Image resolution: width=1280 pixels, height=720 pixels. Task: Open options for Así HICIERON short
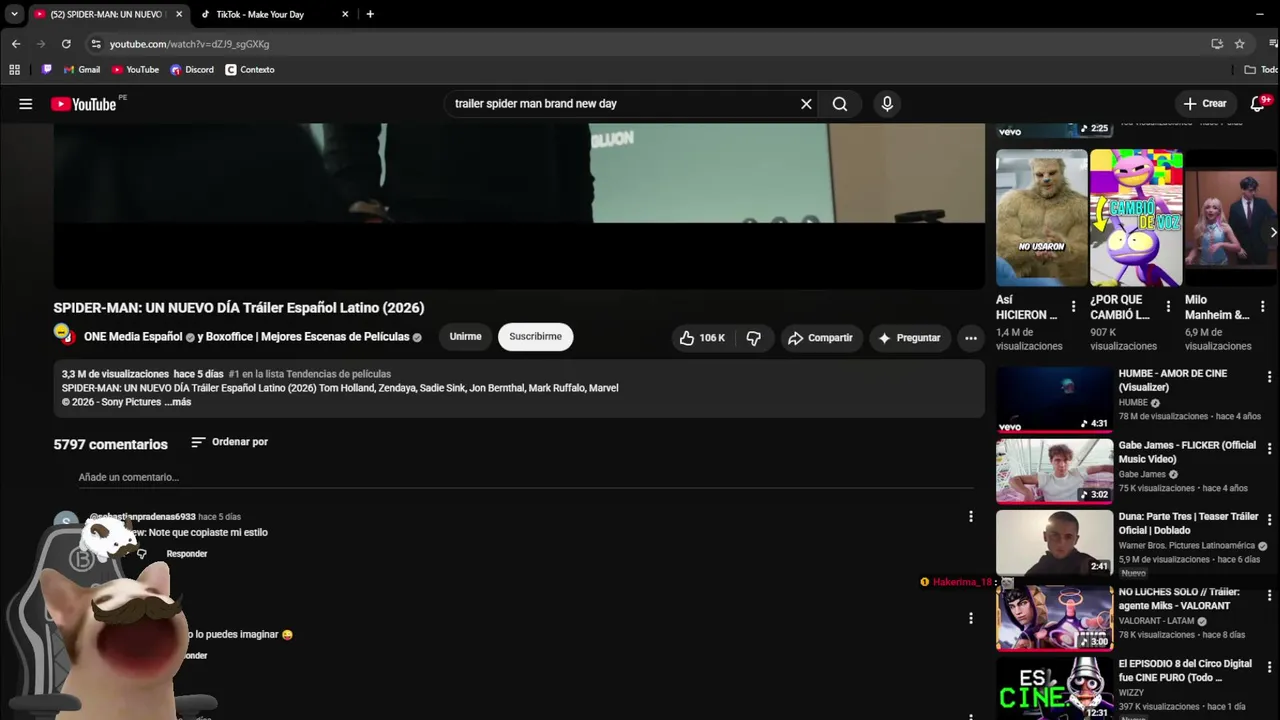[x=1073, y=307]
